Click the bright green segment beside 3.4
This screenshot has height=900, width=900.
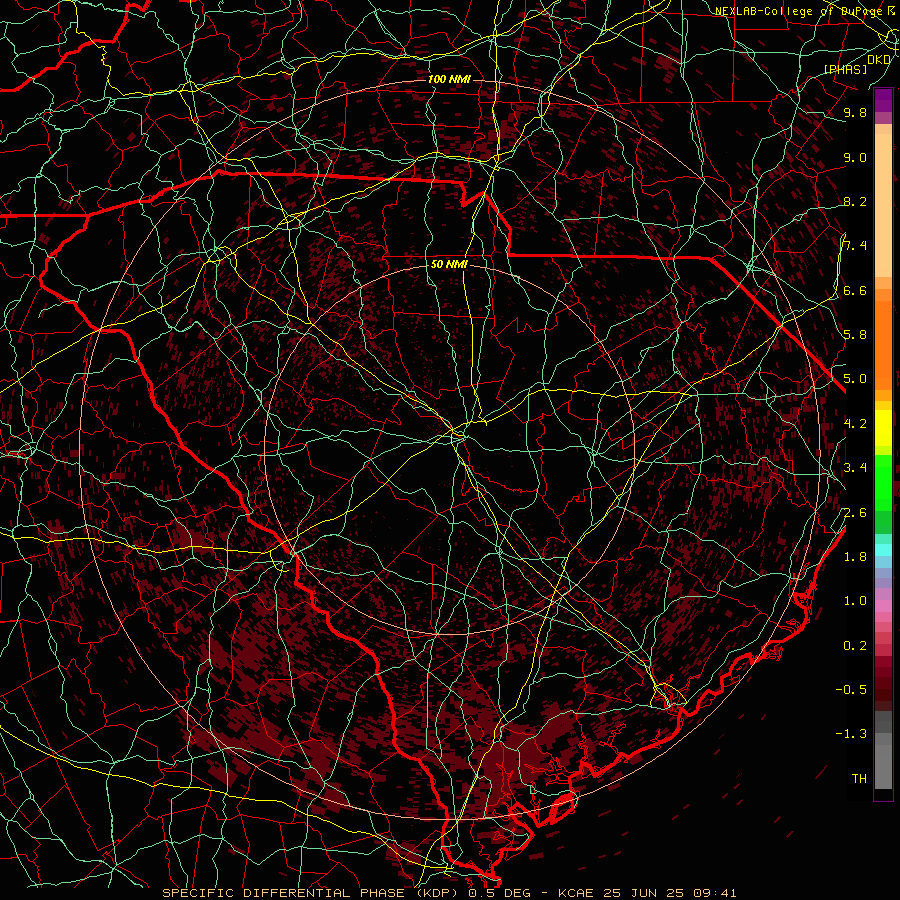point(883,483)
